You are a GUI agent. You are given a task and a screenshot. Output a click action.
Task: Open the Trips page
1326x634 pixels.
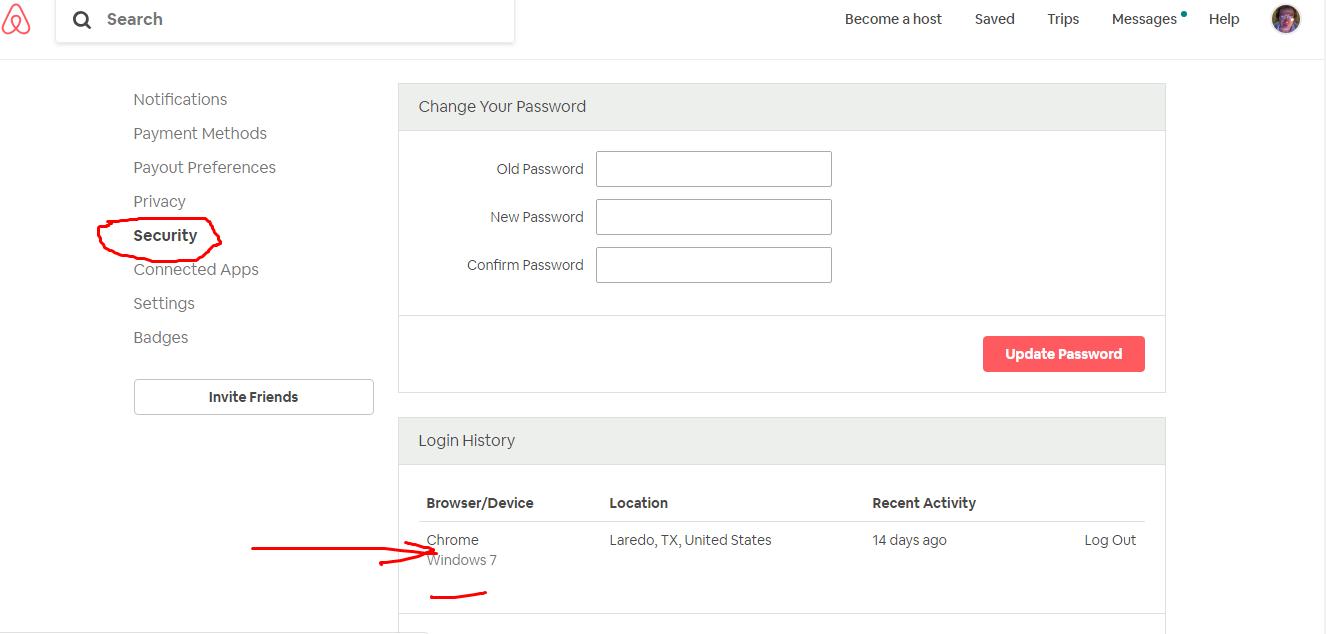(x=1063, y=19)
